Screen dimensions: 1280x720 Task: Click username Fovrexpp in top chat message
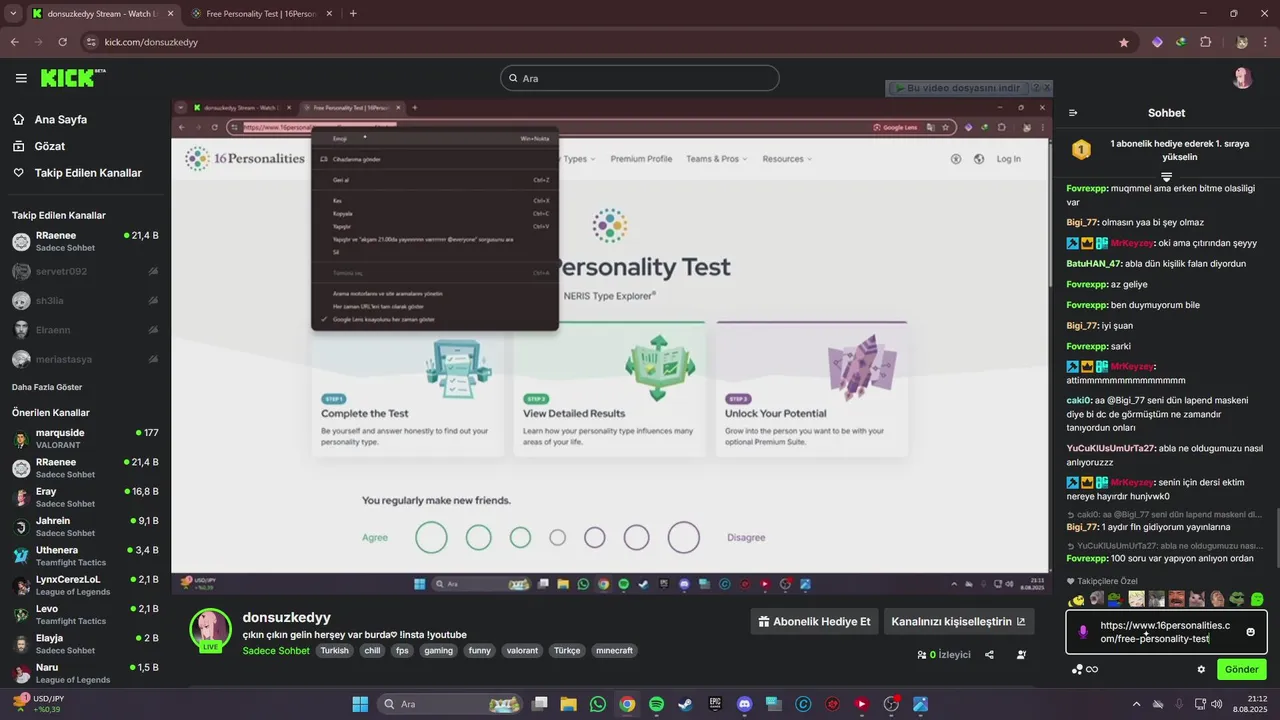[1087, 188]
